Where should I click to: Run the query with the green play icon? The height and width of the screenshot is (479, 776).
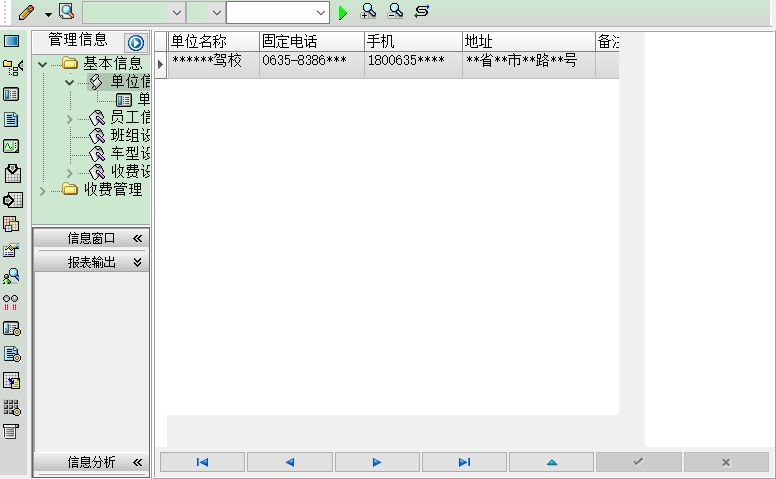(x=342, y=12)
